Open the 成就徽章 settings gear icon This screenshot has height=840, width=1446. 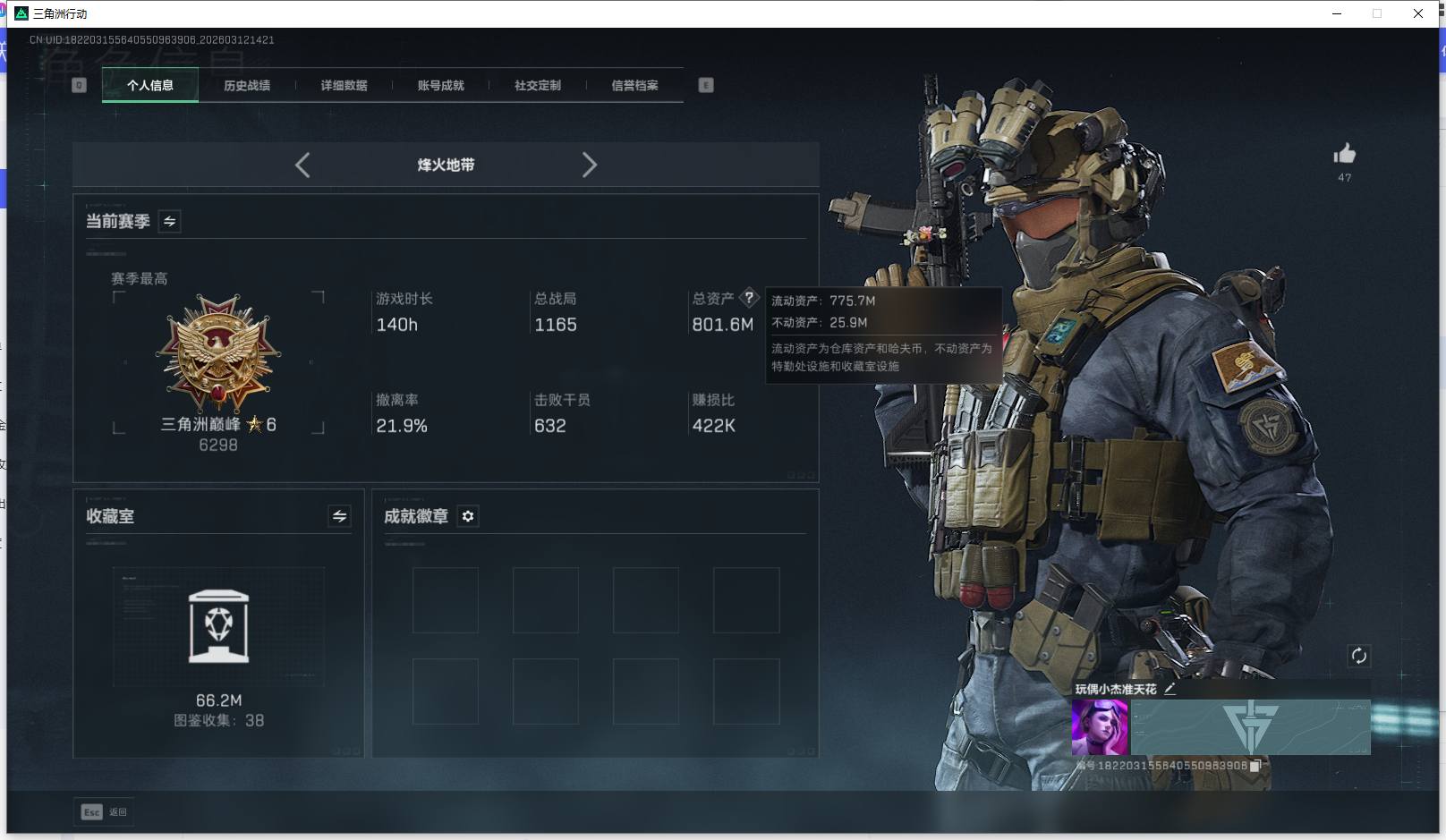[x=467, y=516]
